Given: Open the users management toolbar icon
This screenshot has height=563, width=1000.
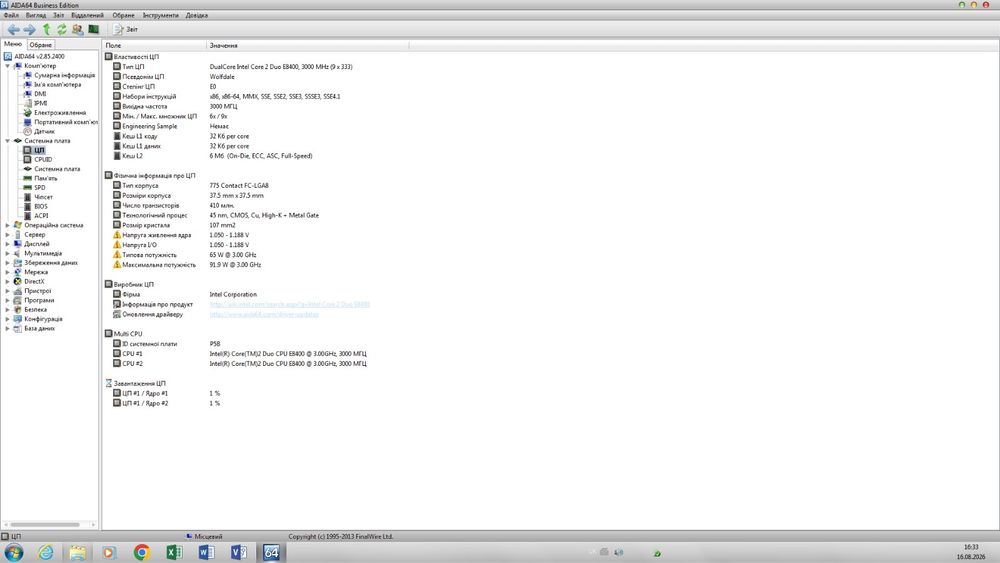Looking at the screenshot, I should tap(77, 29).
